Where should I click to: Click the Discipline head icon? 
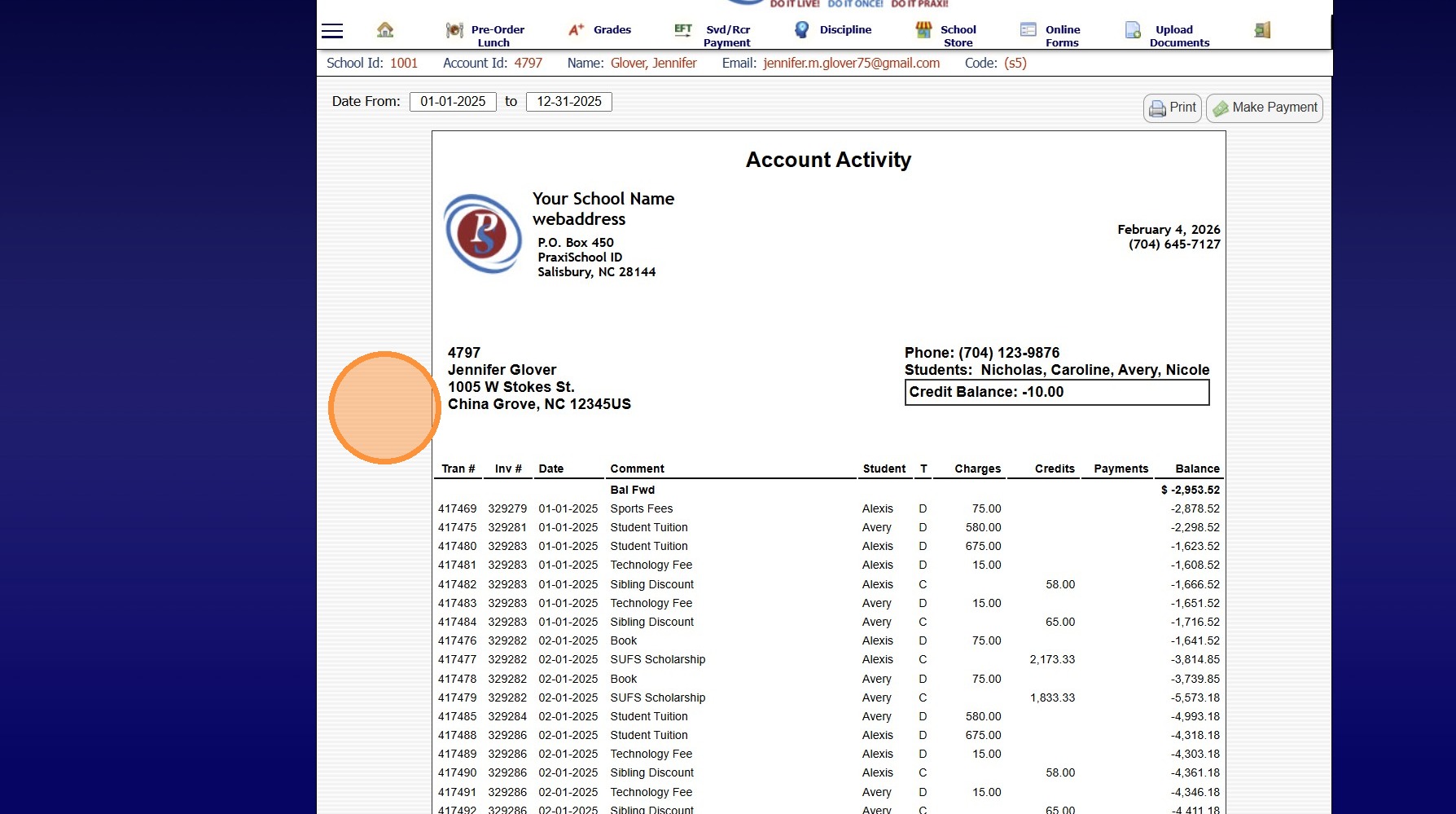click(x=802, y=30)
